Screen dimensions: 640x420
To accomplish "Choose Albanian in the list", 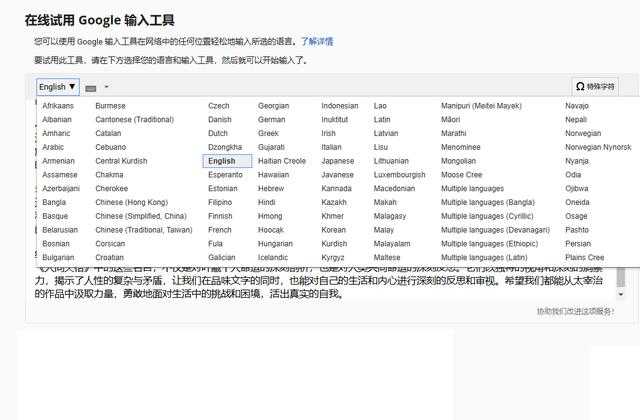I will 57,120.
